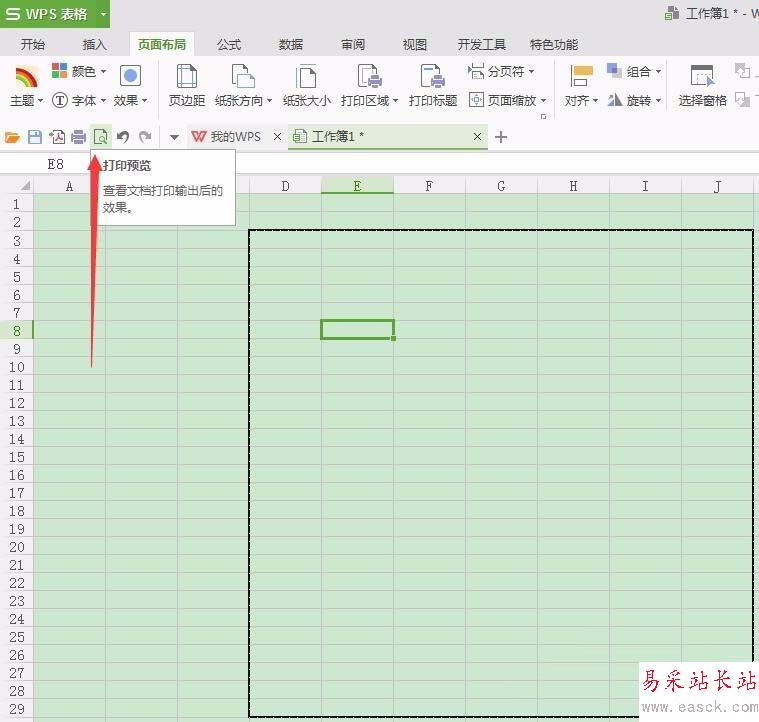The width and height of the screenshot is (759, 722).
Task: Select column E header
Action: pyautogui.click(x=357, y=186)
